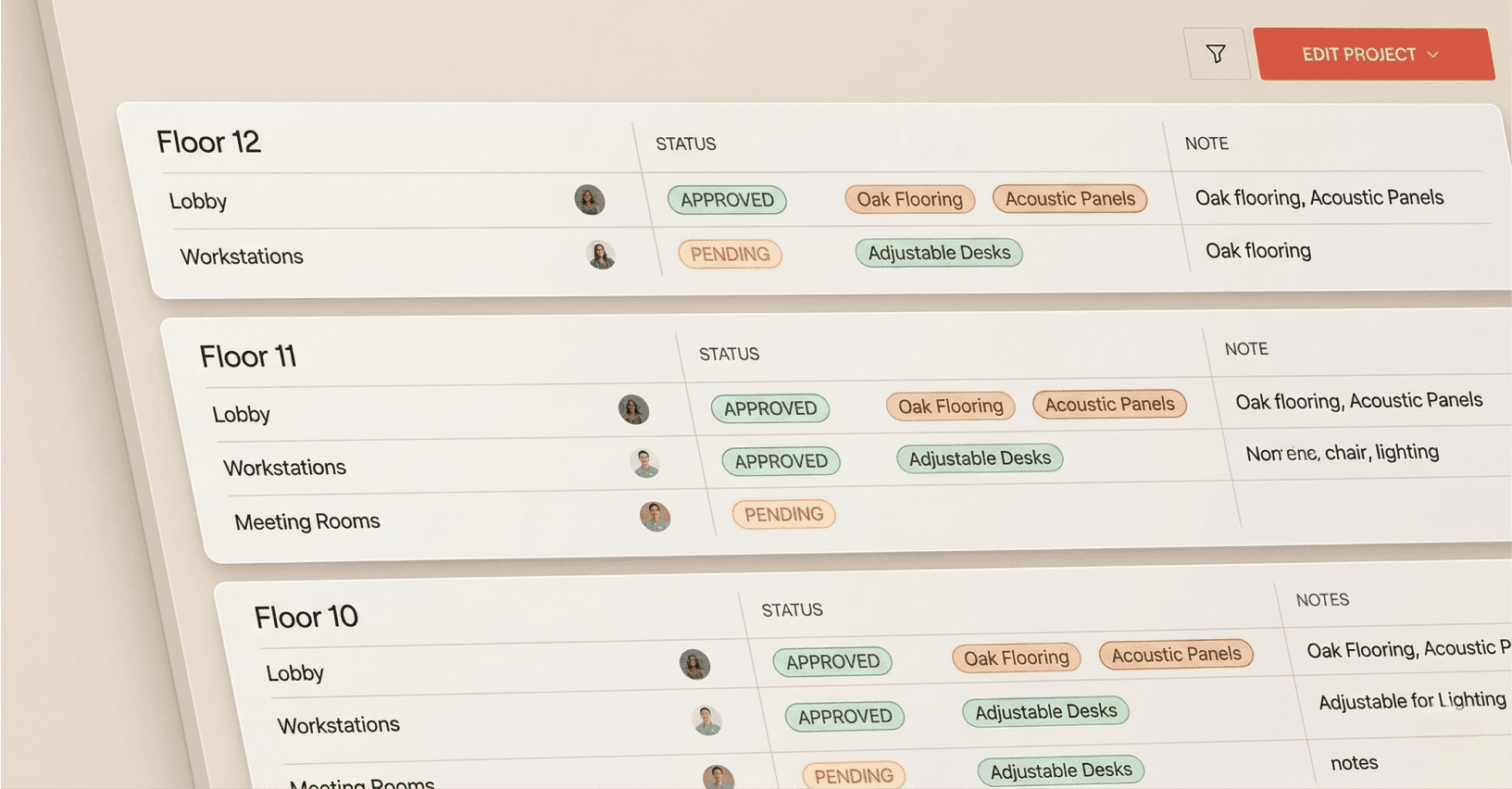Viewport: 1512px width, 789px height.
Task: Click APPROVED status on Floor 10 Workstations
Action: 845,717
